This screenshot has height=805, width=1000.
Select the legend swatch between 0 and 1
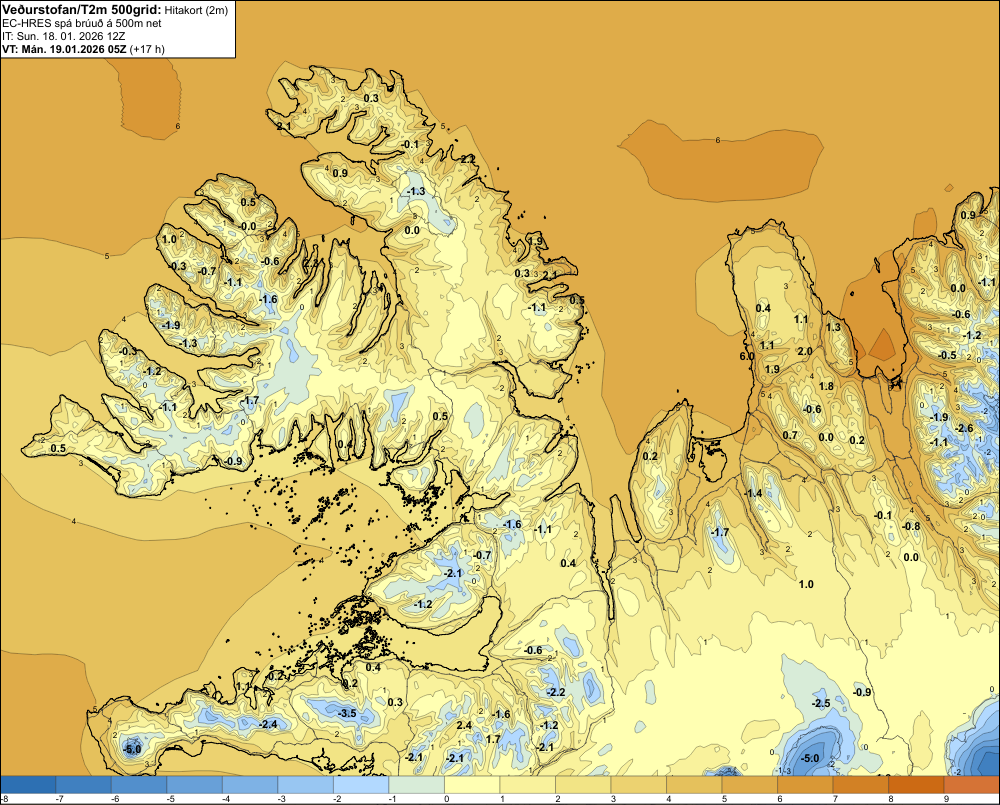click(472, 784)
